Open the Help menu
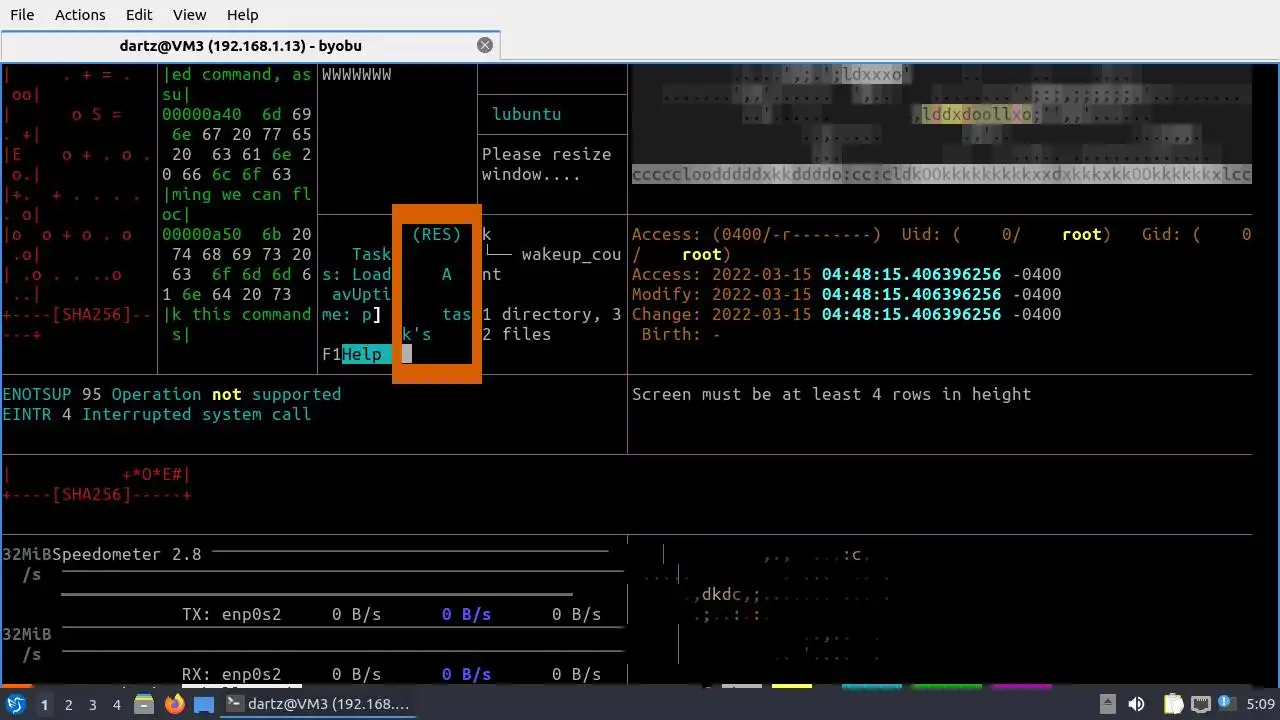Image resolution: width=1280 pixels, height=720 pixels. tap(242, 15)
